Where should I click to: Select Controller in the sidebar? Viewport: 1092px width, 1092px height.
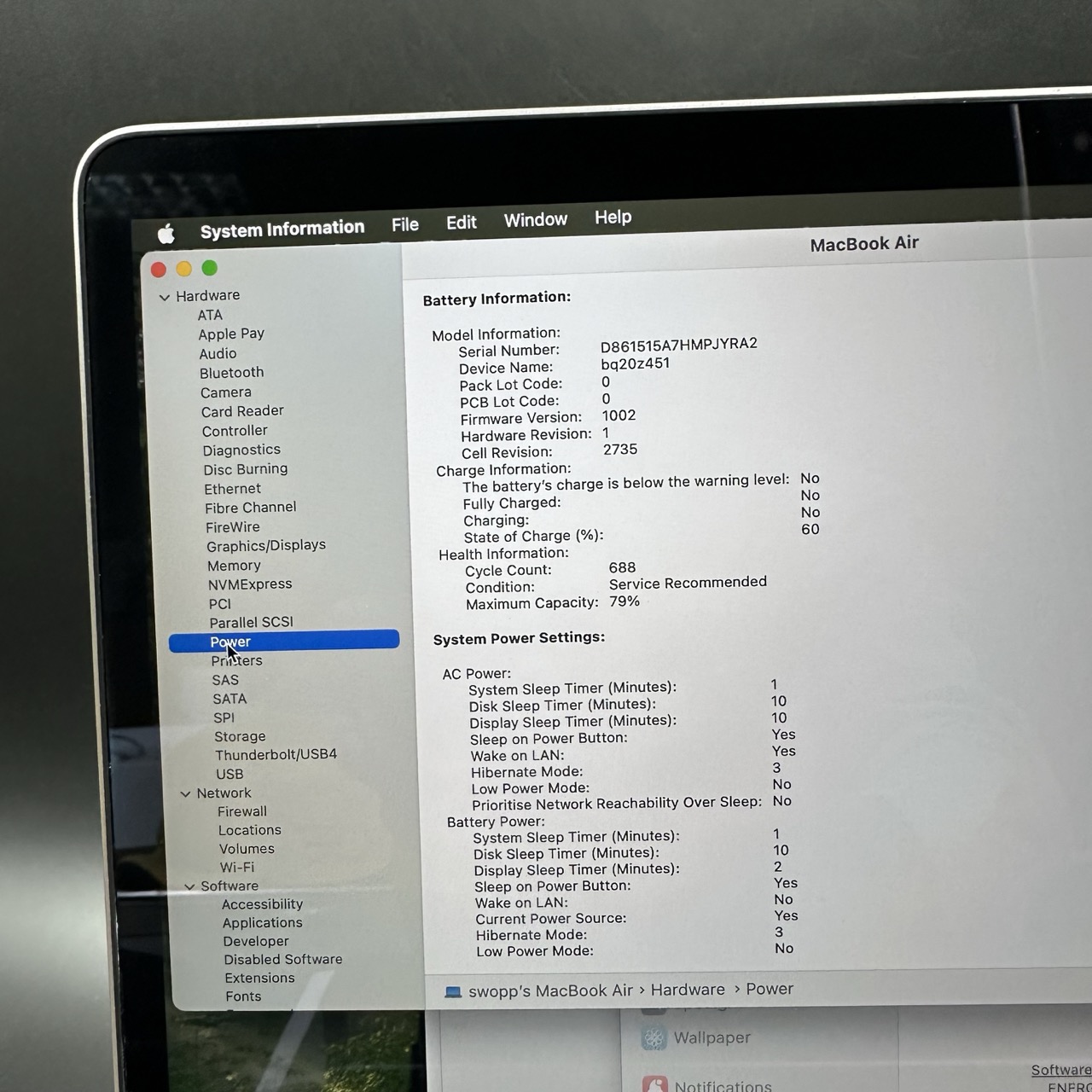[x=235, y=431]
